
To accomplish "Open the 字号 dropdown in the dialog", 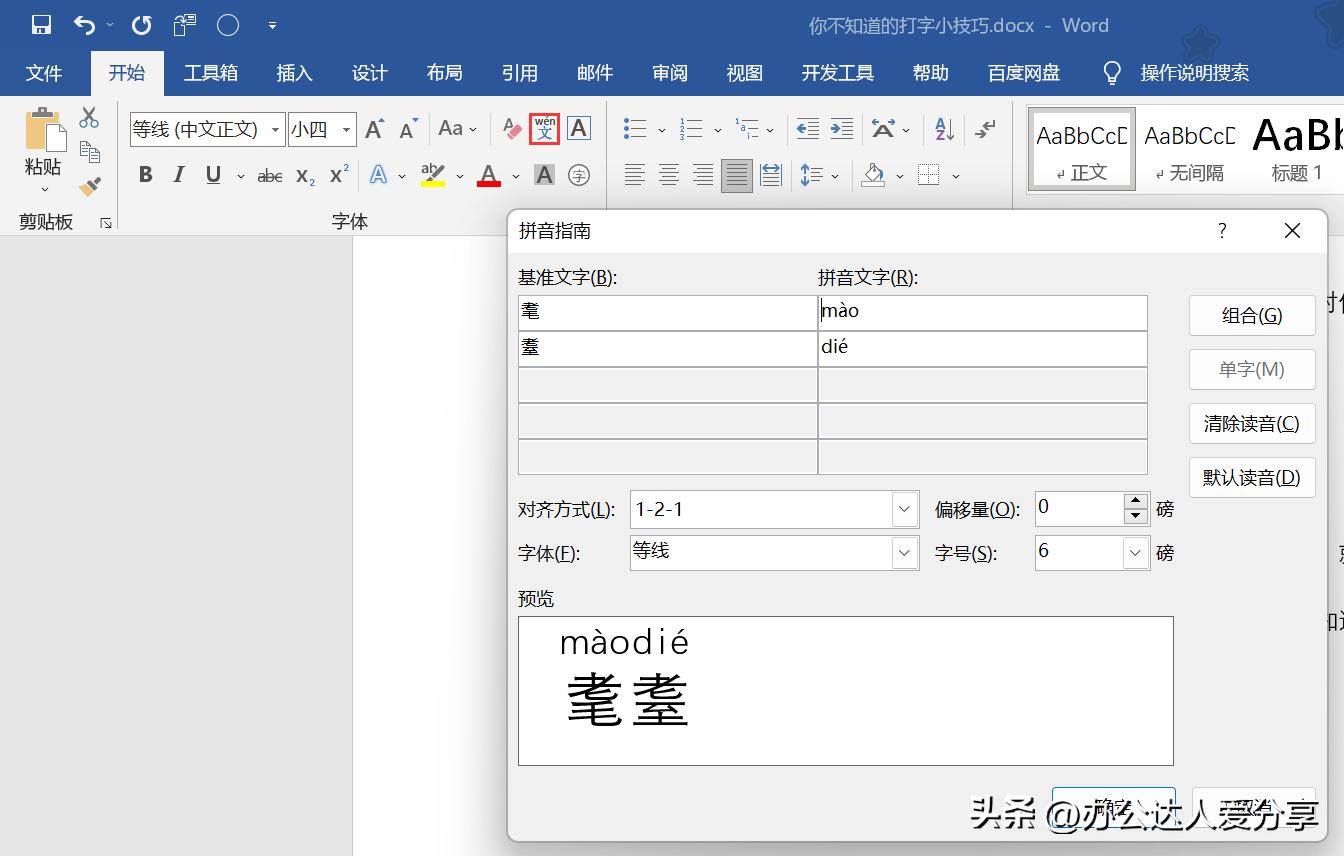I will pos(1134,552).
